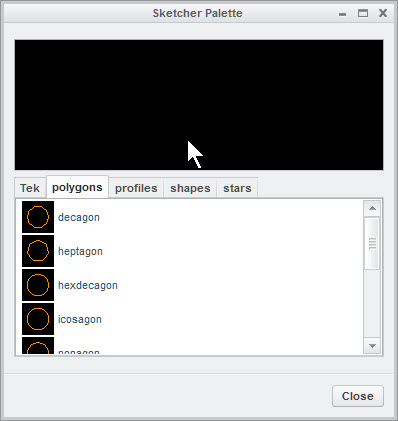Image resolution: width=398 pixels, height=421 pixels.
Task: Click the black preview area
Action: tap(199, 105)
